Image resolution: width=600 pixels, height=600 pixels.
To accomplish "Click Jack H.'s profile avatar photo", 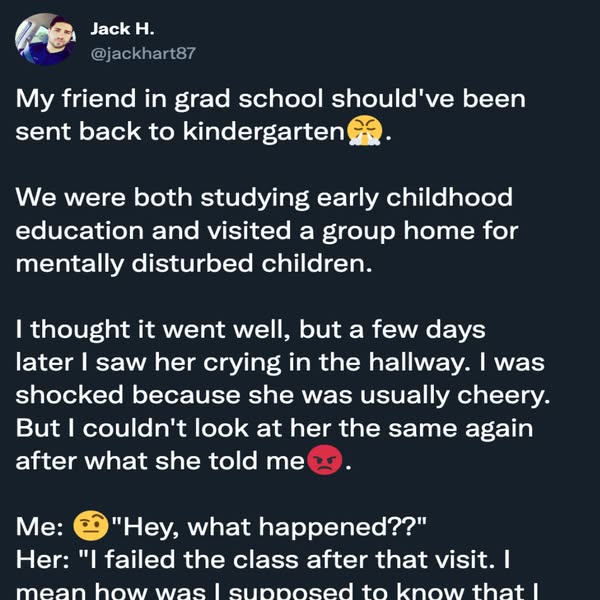I will tap(44, 40).
